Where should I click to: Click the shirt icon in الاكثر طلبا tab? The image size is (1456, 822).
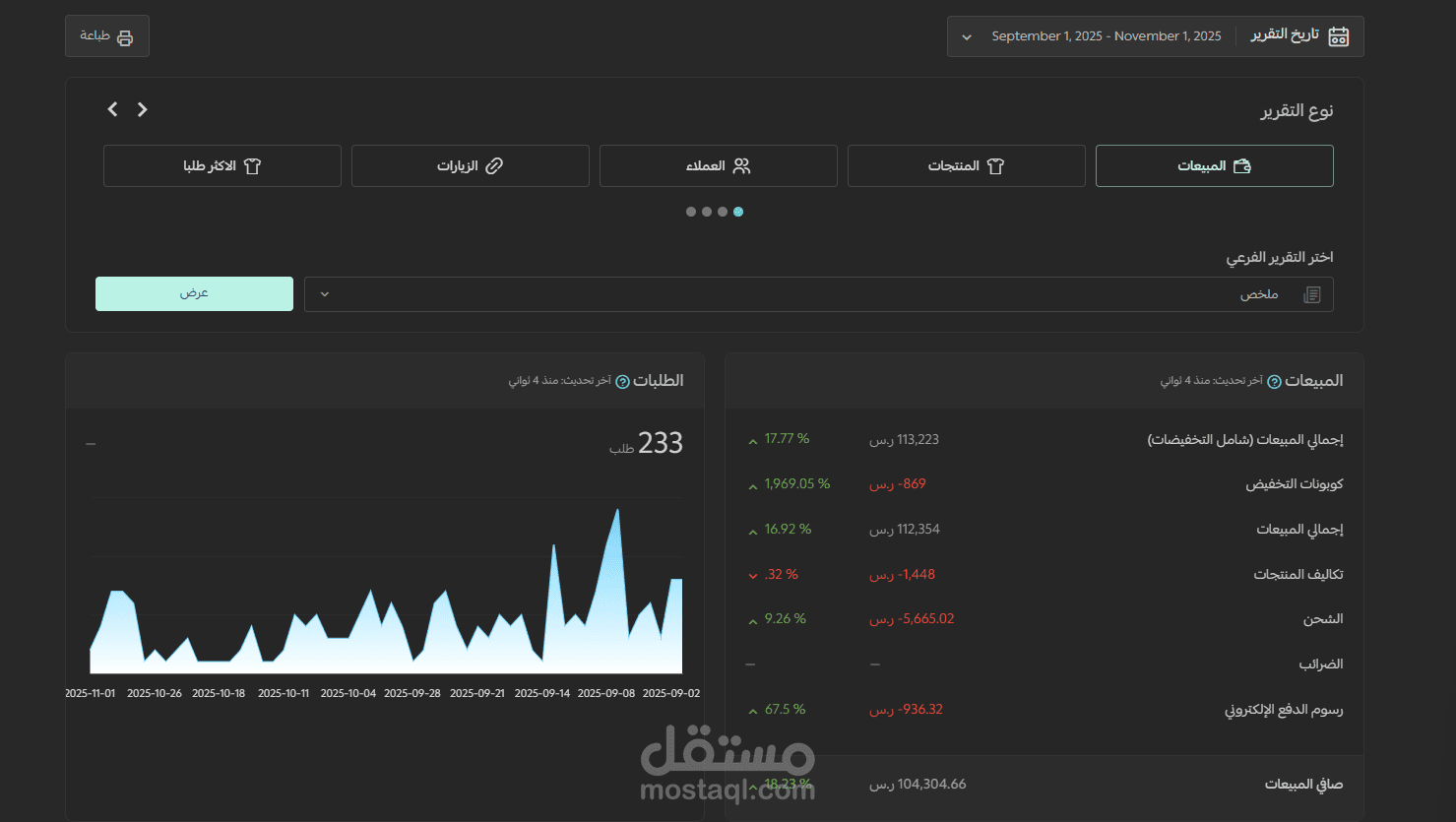252,165
